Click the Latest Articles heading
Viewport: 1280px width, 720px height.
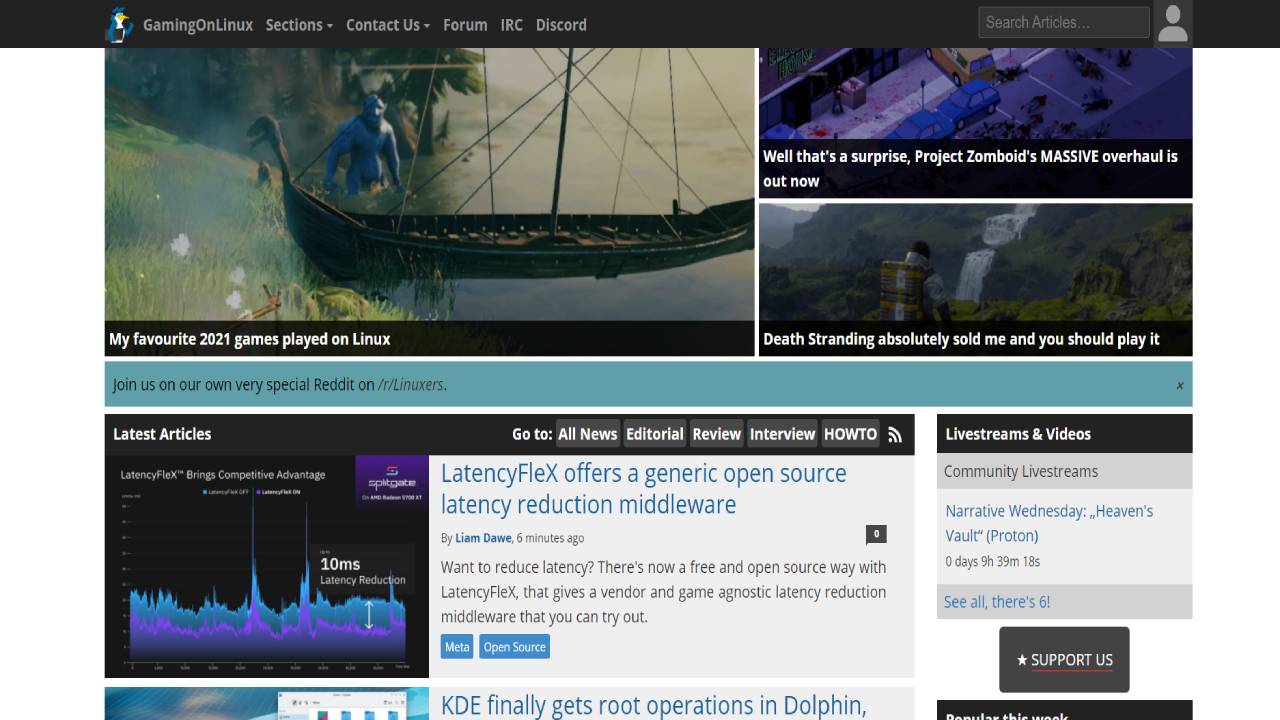(162, 434)
